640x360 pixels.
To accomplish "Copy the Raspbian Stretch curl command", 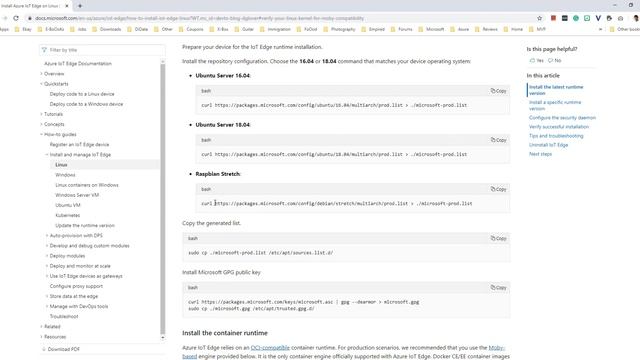I will pos(498,189).
